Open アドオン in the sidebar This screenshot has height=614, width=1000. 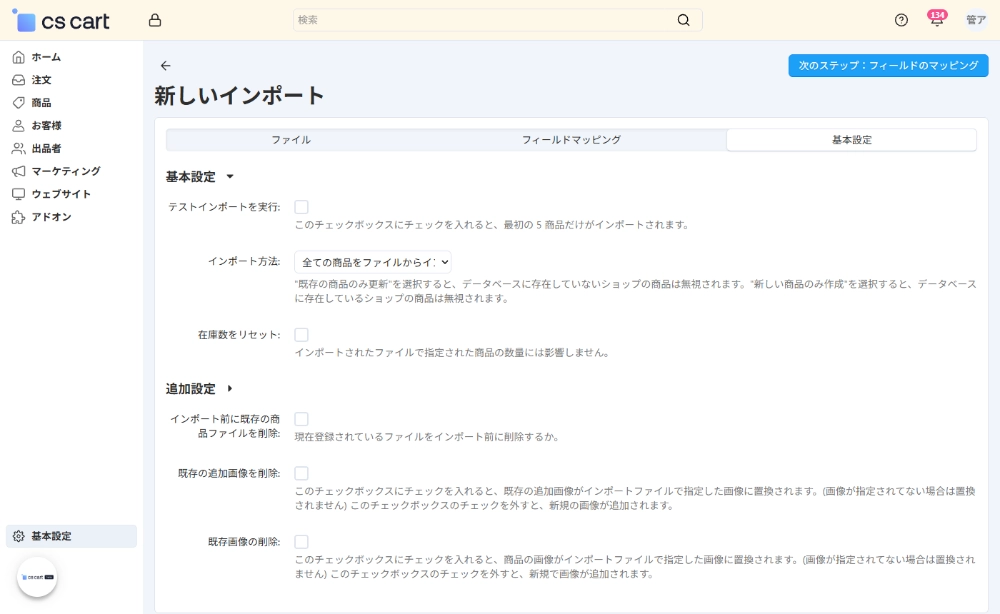[51, 217]
